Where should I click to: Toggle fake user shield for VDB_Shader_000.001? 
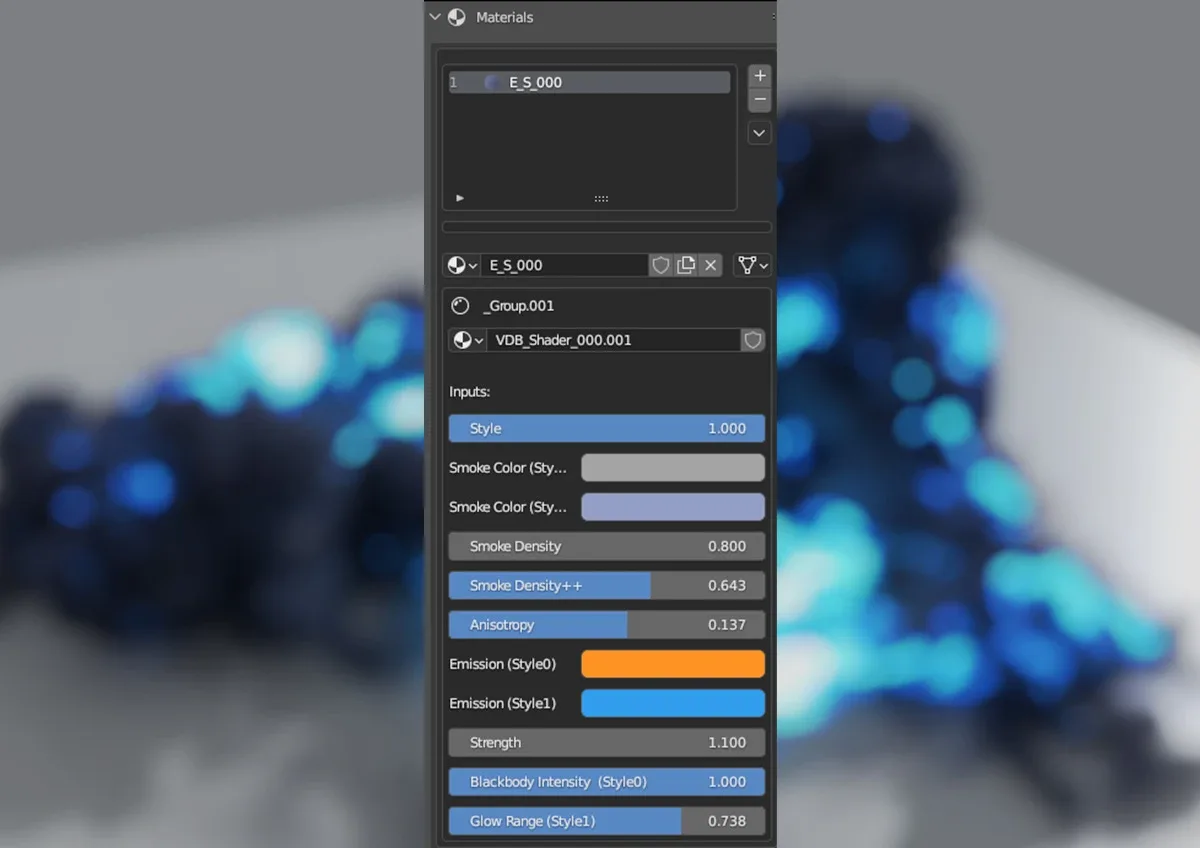[x=753, y=340]
